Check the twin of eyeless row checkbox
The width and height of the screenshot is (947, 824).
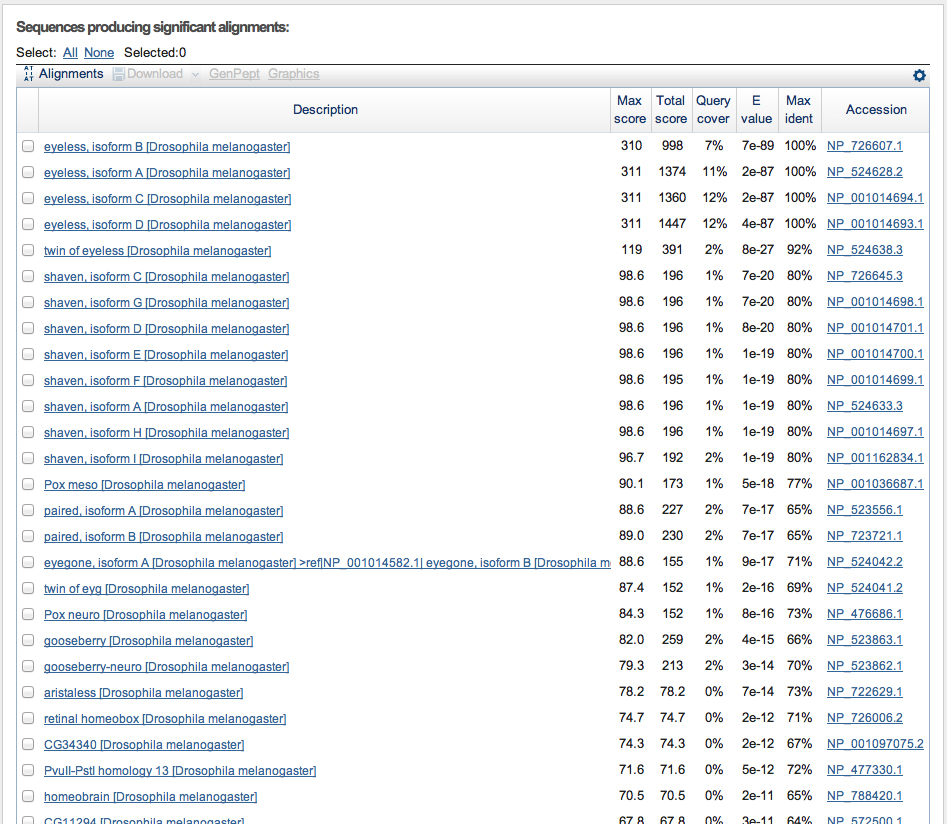28,250
